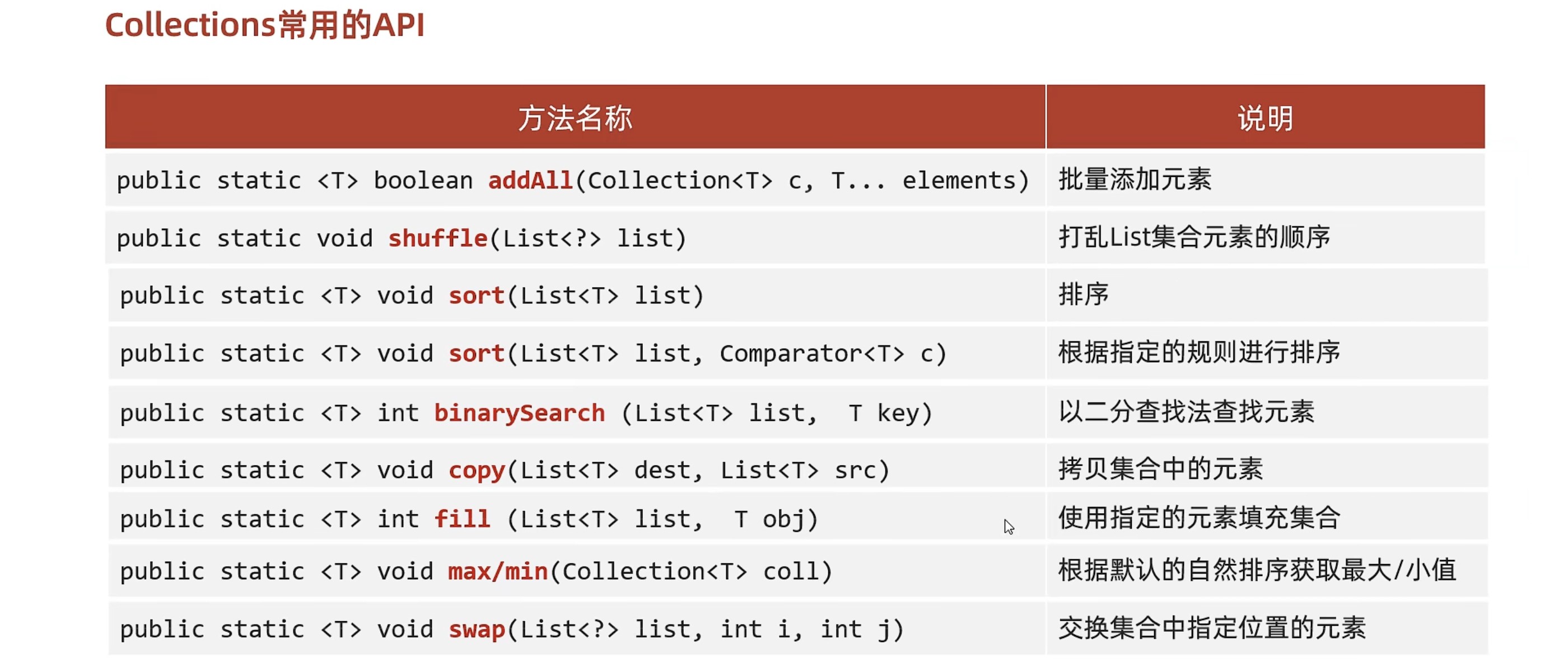Click the "说明" column header
Screen dimensions: 1568x662
(x=1265, y=118)
